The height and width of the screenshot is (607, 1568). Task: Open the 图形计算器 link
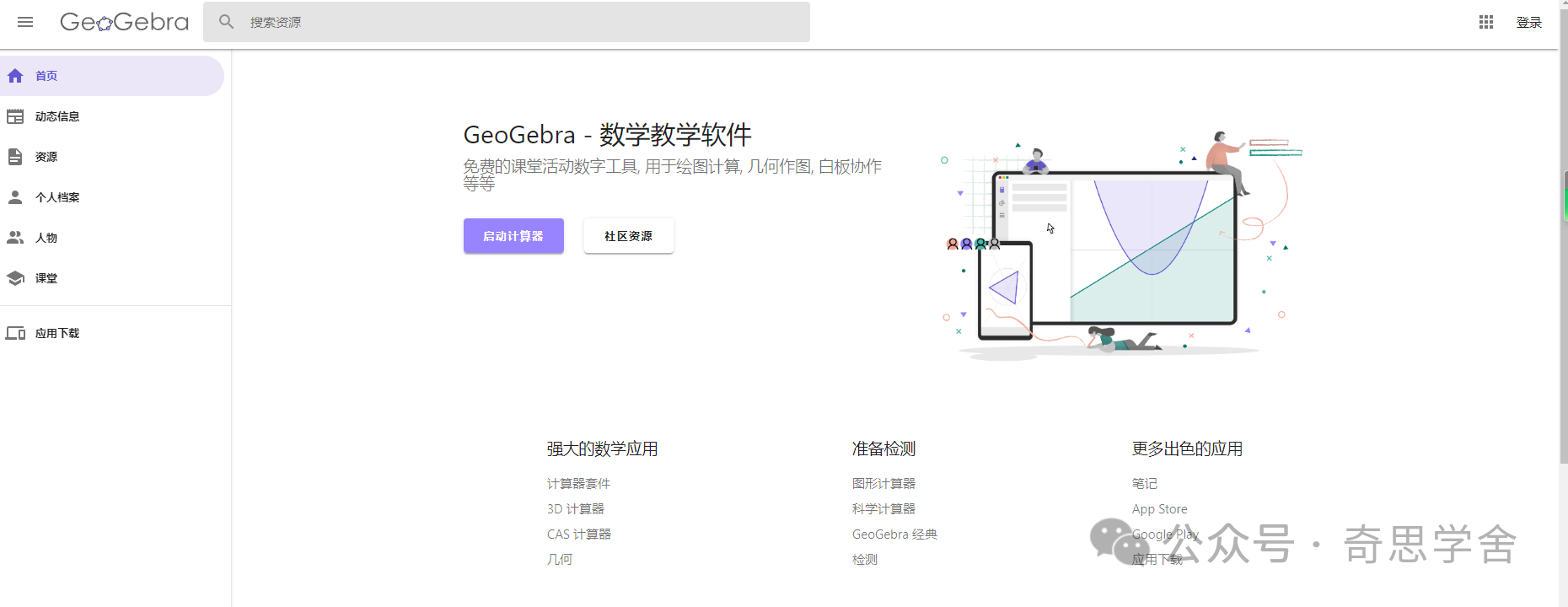click(883, 484)
